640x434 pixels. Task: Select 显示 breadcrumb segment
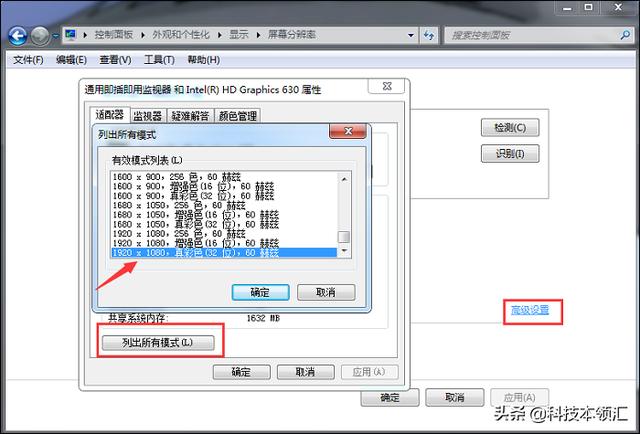pyautogui.click(x=239, y=35)
